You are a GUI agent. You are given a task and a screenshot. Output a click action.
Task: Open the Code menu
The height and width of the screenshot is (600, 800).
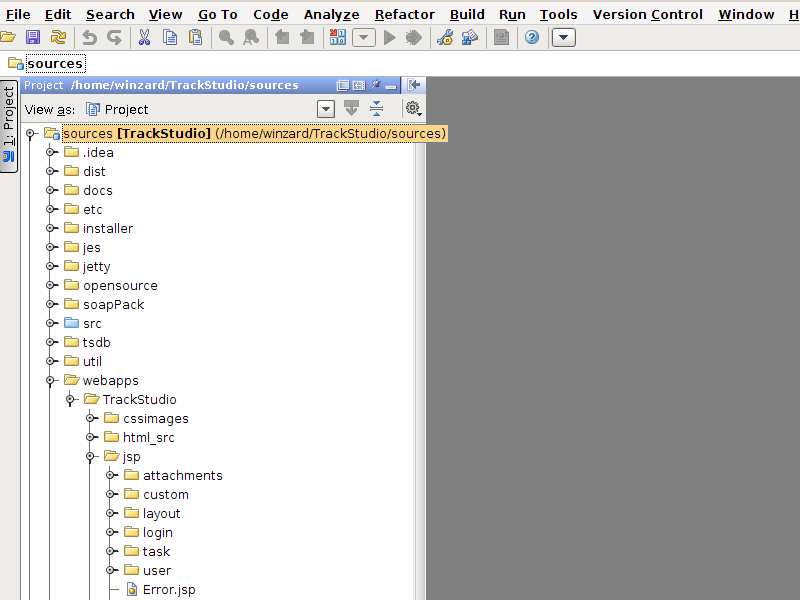(x=271, y=14)
